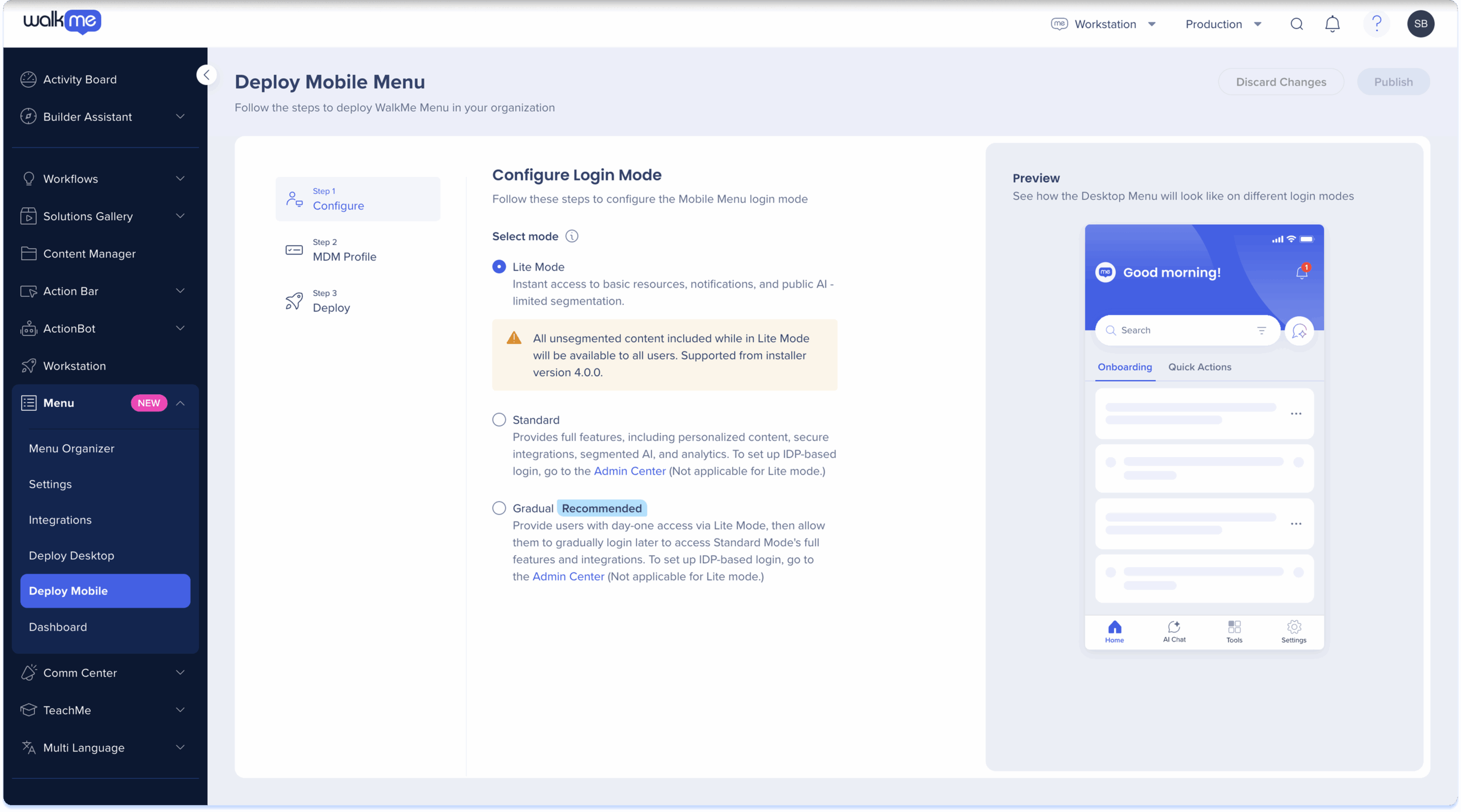
Task: Click the NEW badge beside Menu
Action: coord(148,403)
